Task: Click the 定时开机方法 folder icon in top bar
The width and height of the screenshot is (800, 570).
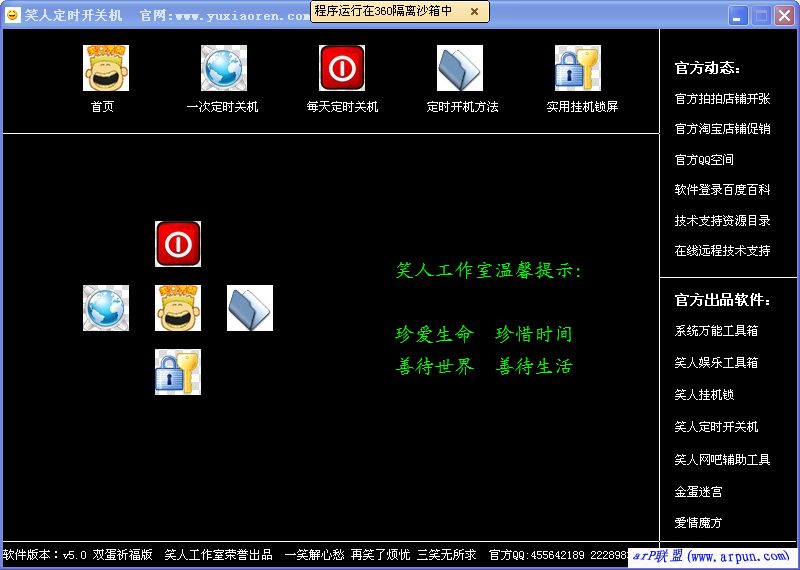Action: pyautogui.click(x=460, y=68)
